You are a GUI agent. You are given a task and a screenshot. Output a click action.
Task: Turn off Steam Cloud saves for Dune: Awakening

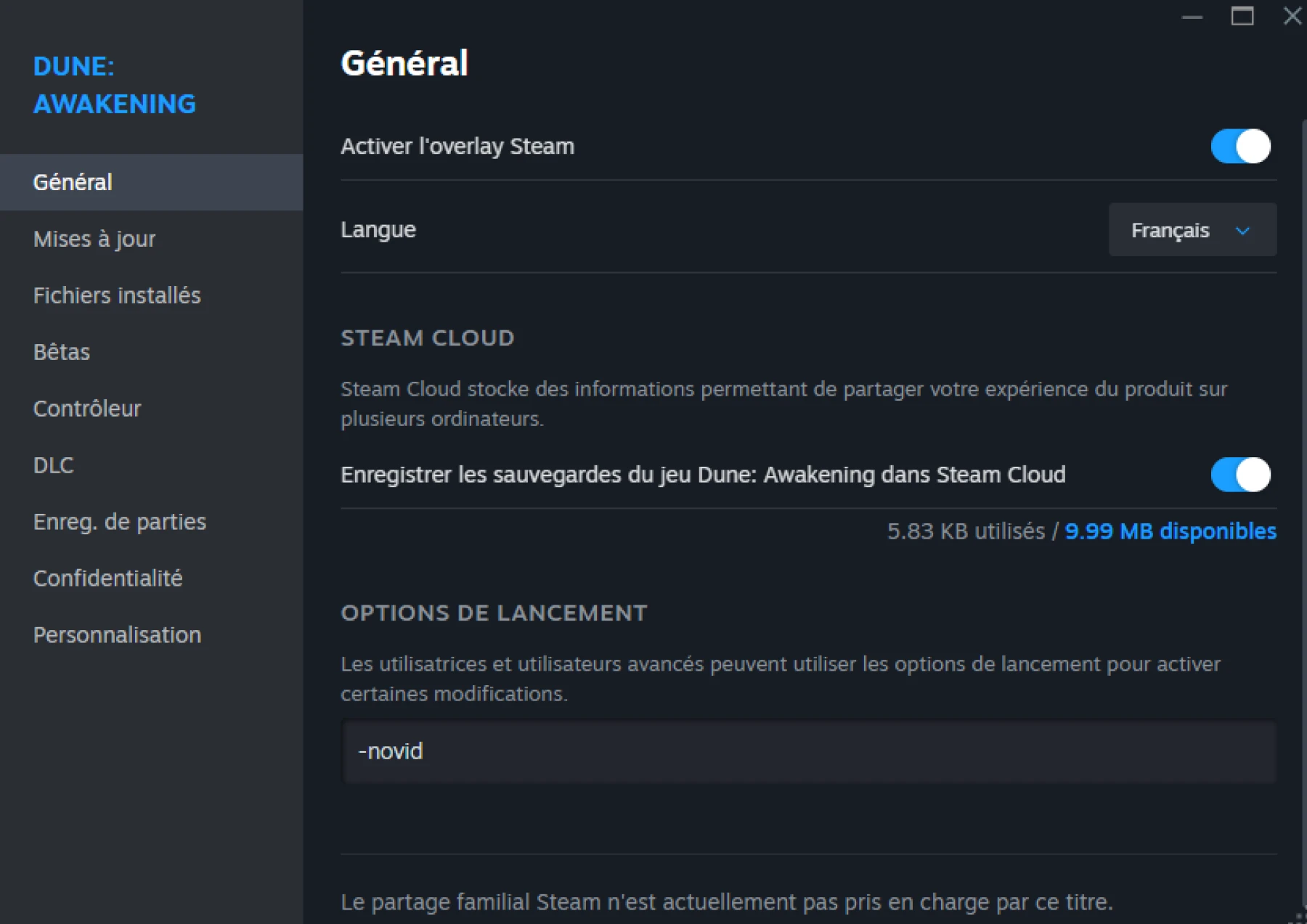(x=1239, y=475)
